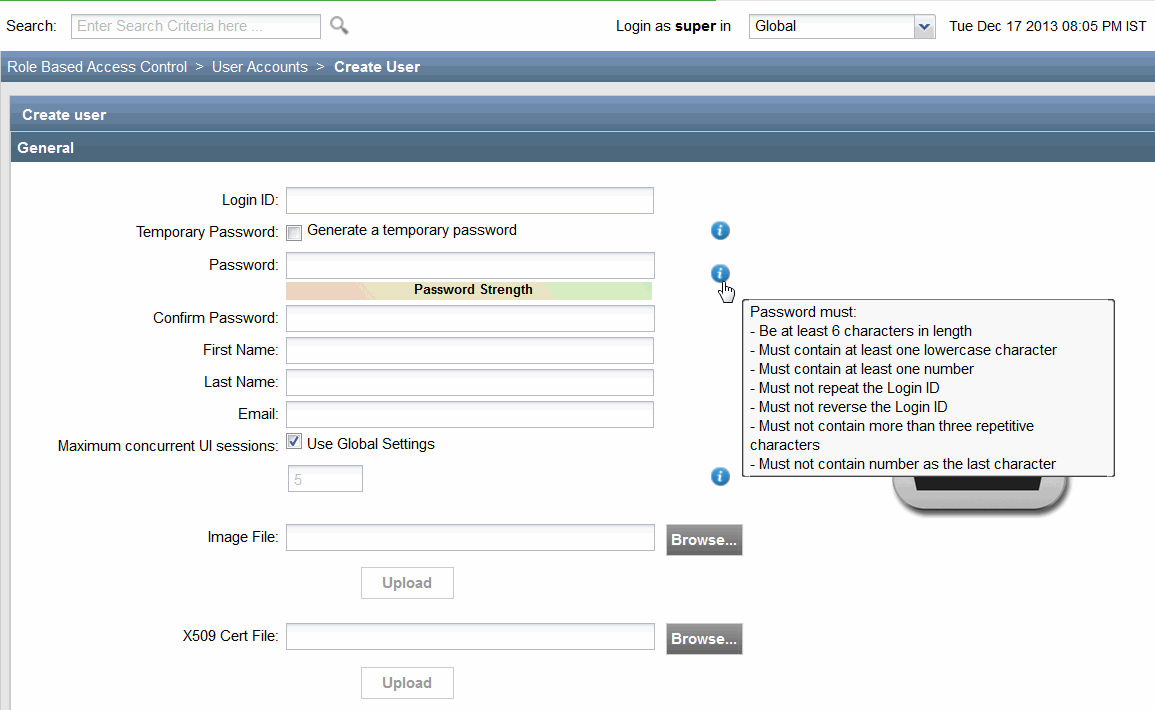
Task: Go to Role Based Access Control breadcrumb
Action: coord(96,66)
